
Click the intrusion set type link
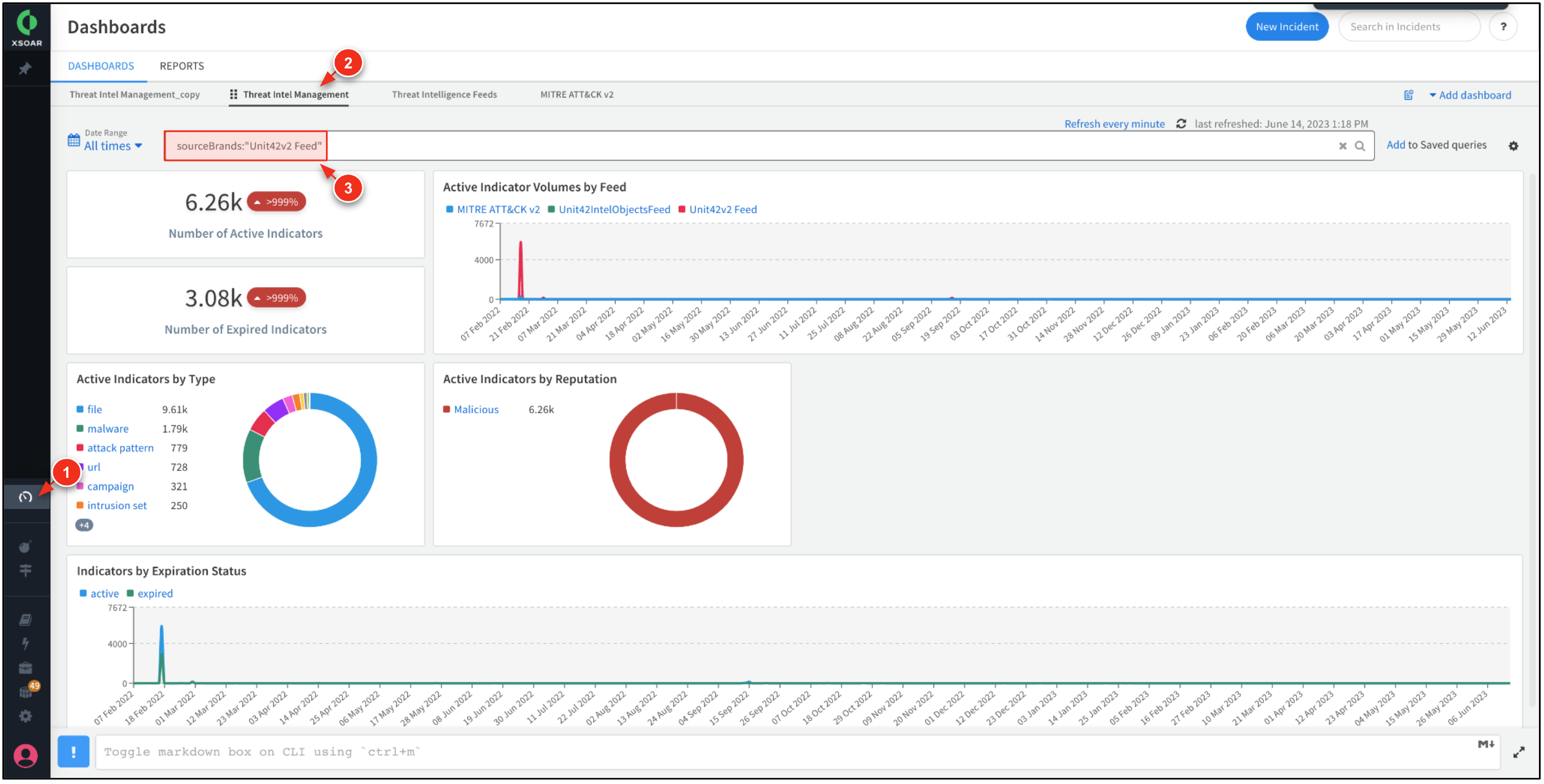[x=117, y=505]
